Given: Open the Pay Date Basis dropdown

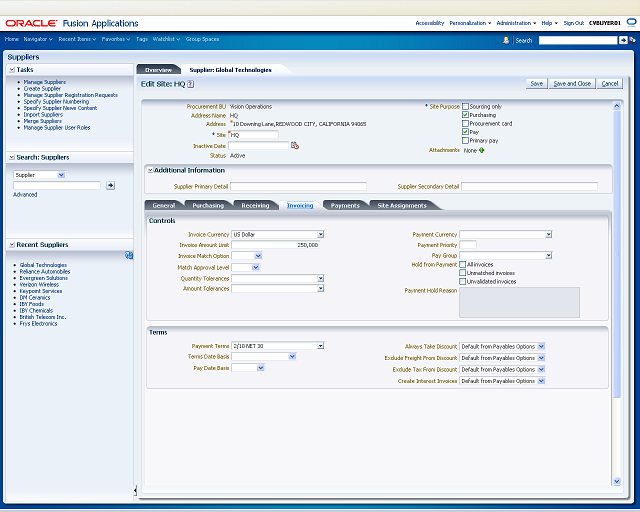Looking at the screenshot, I should (x=260, y=368).
